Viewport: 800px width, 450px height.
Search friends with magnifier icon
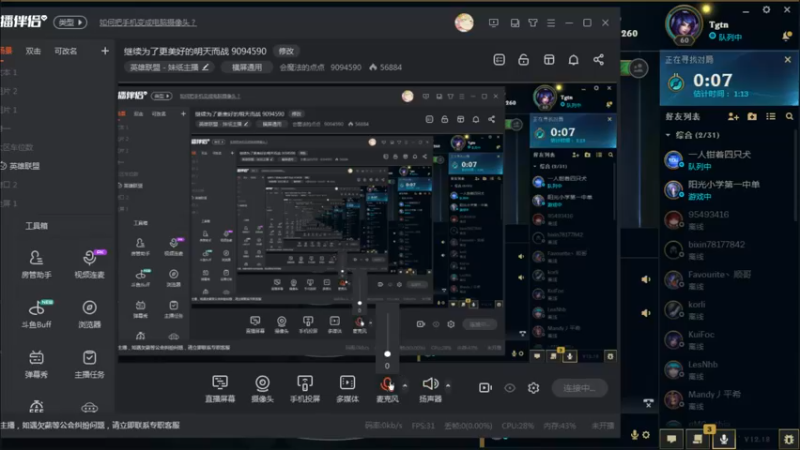click(789, 117)
